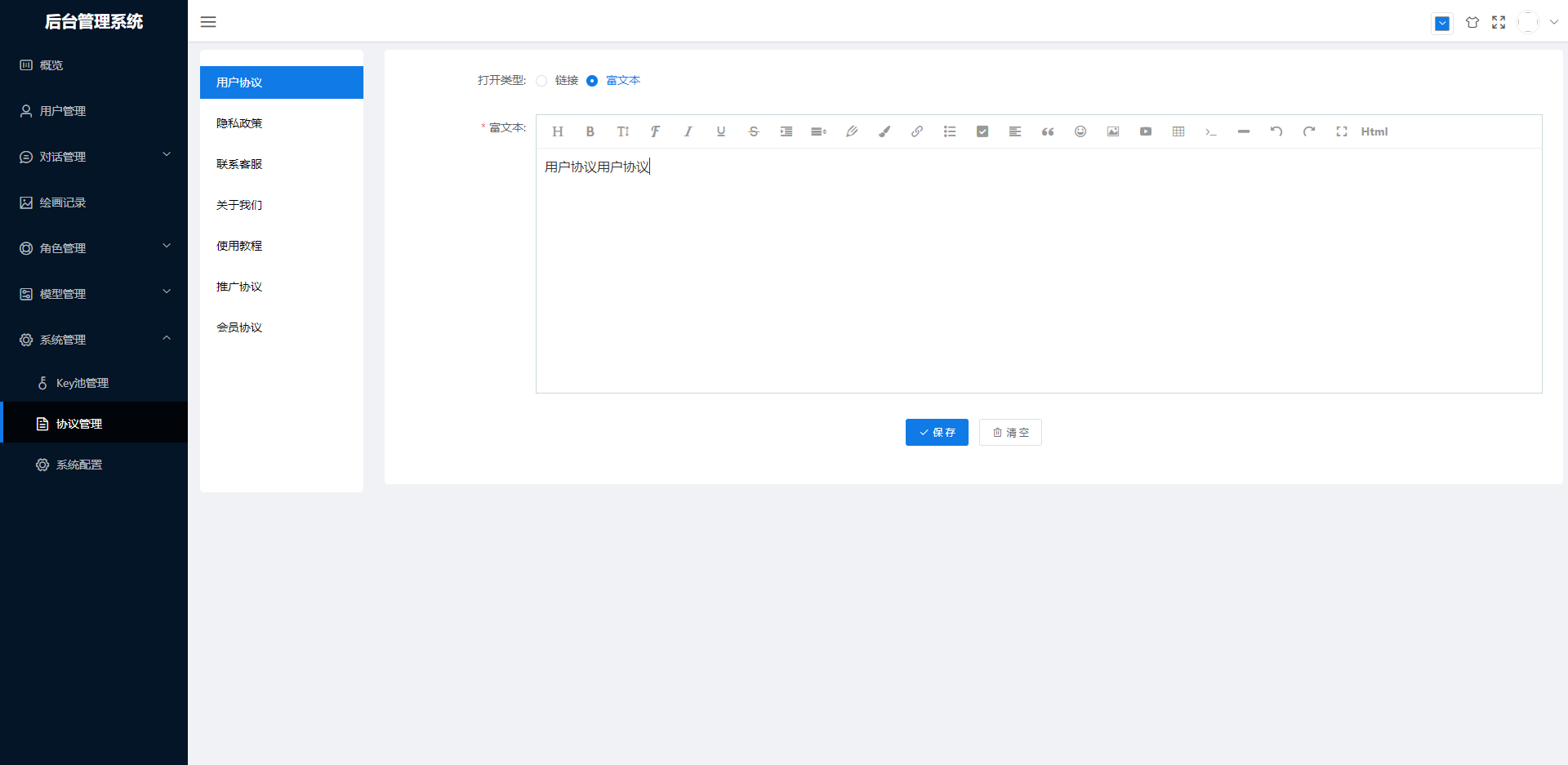Undo the last edit in editor
This screenshot has width=1568, height=765.
[1276, 131]
